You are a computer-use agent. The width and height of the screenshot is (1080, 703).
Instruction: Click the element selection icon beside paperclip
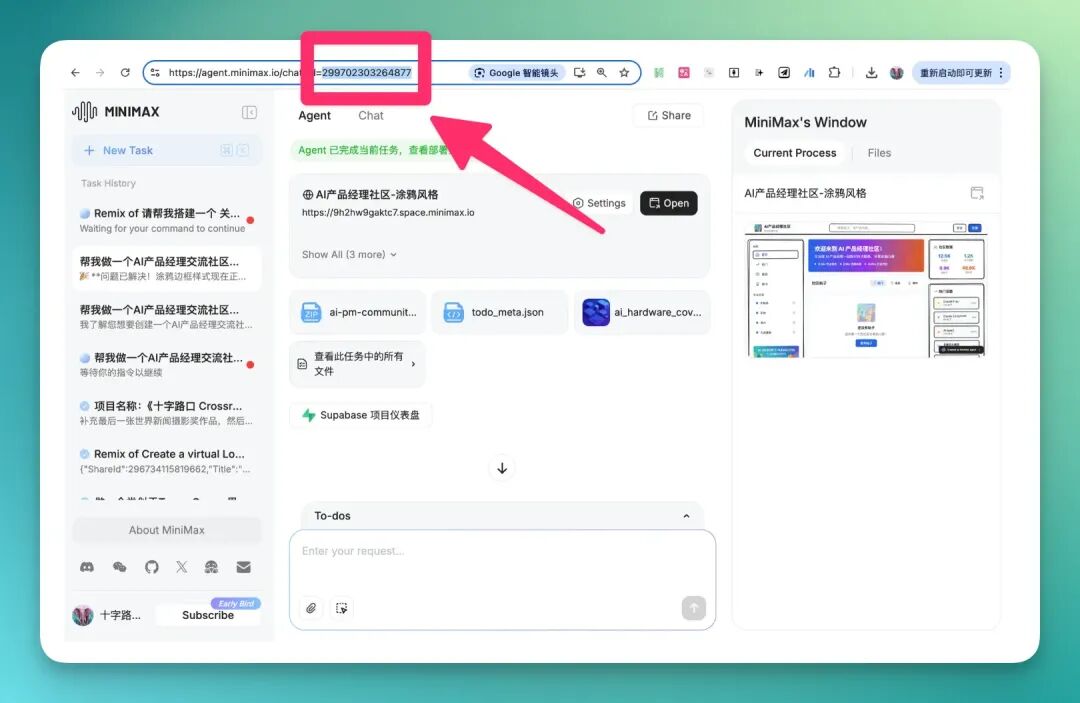pyautogui.click(x=342, y=608)
